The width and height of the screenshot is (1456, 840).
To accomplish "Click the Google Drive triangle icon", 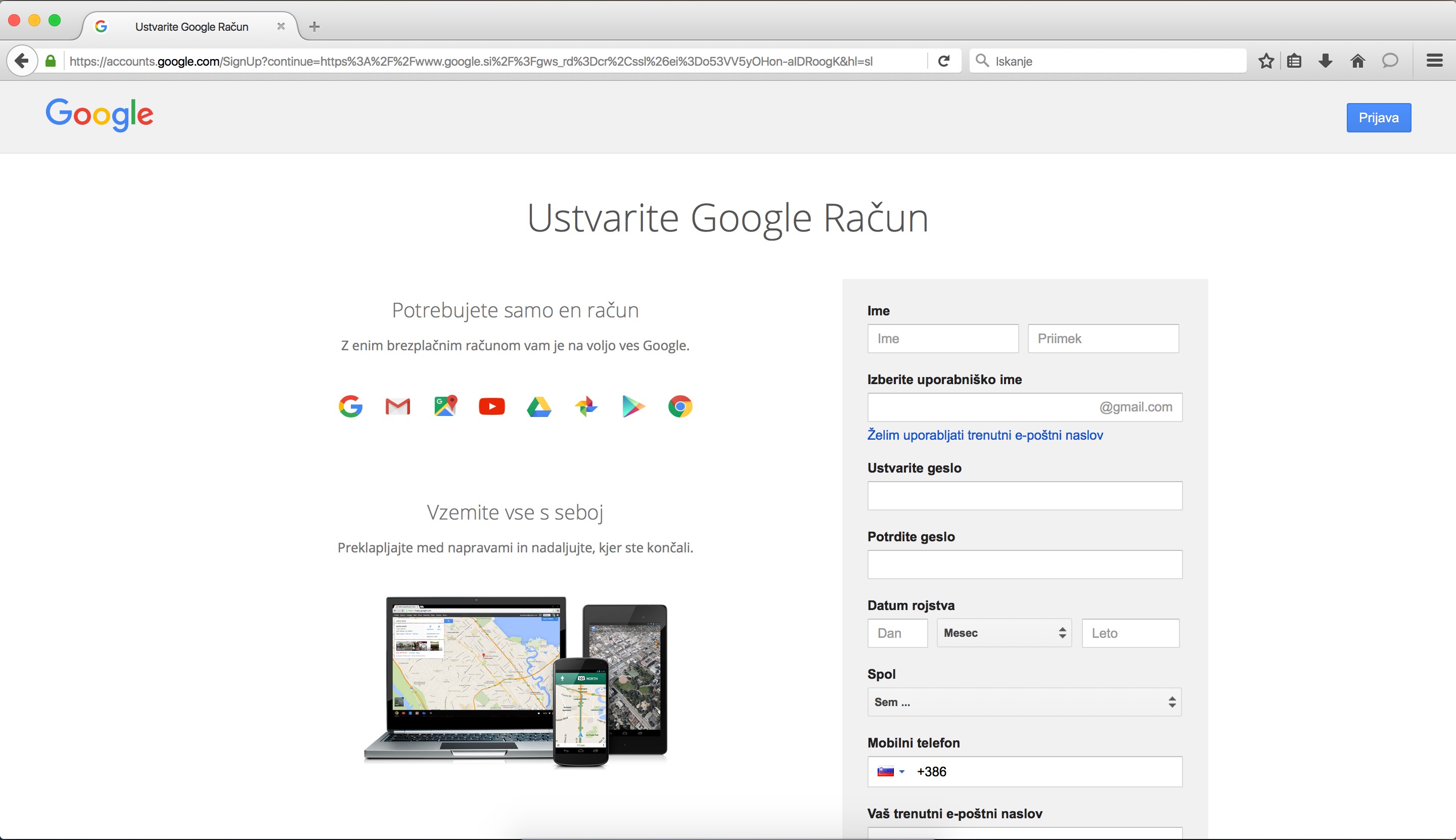I will (x=539, y=407).
